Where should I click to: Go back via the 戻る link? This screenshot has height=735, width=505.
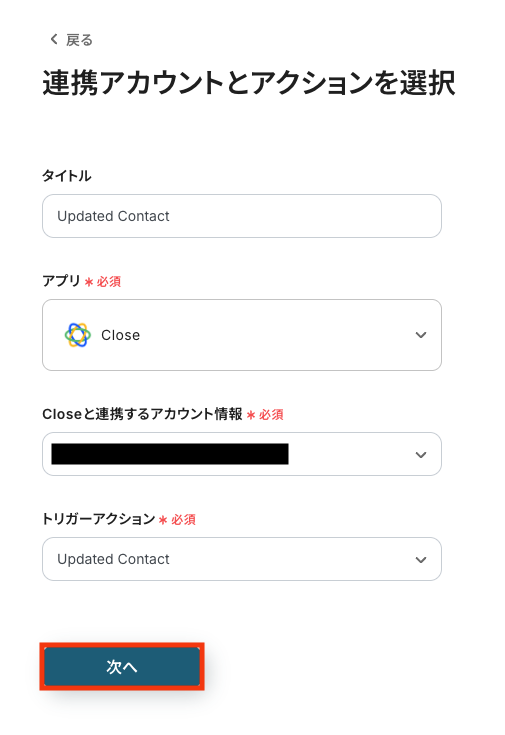tap(79, 40)
